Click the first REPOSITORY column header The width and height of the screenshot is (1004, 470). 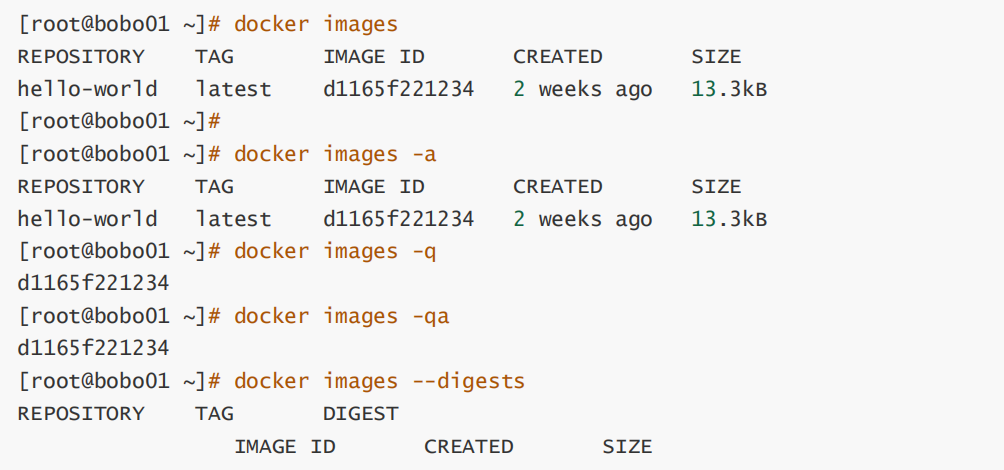[81, 57]
